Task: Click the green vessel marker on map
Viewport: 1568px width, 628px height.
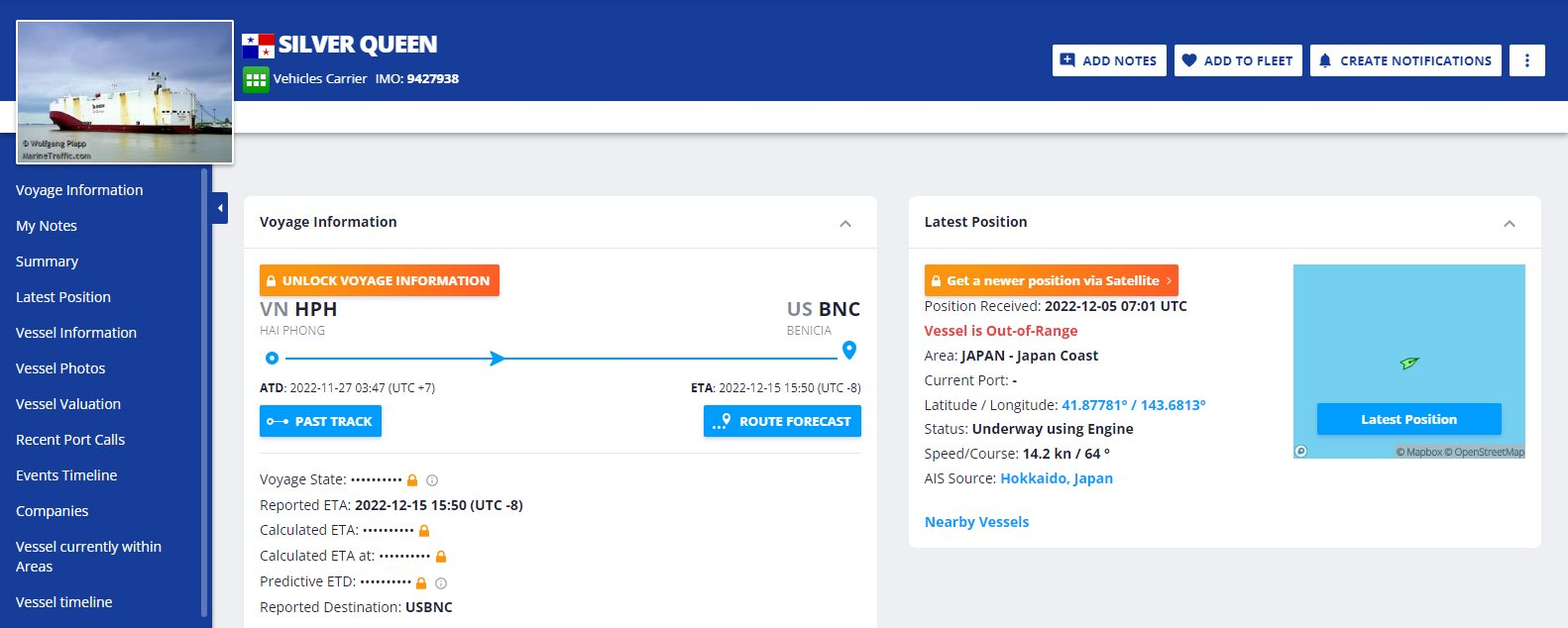Action: (1408, 364)
